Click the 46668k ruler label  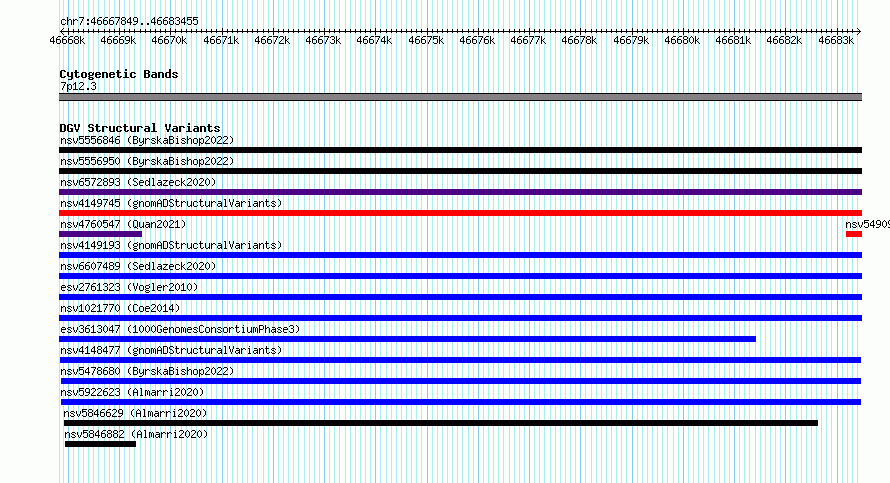coord(67,40)
